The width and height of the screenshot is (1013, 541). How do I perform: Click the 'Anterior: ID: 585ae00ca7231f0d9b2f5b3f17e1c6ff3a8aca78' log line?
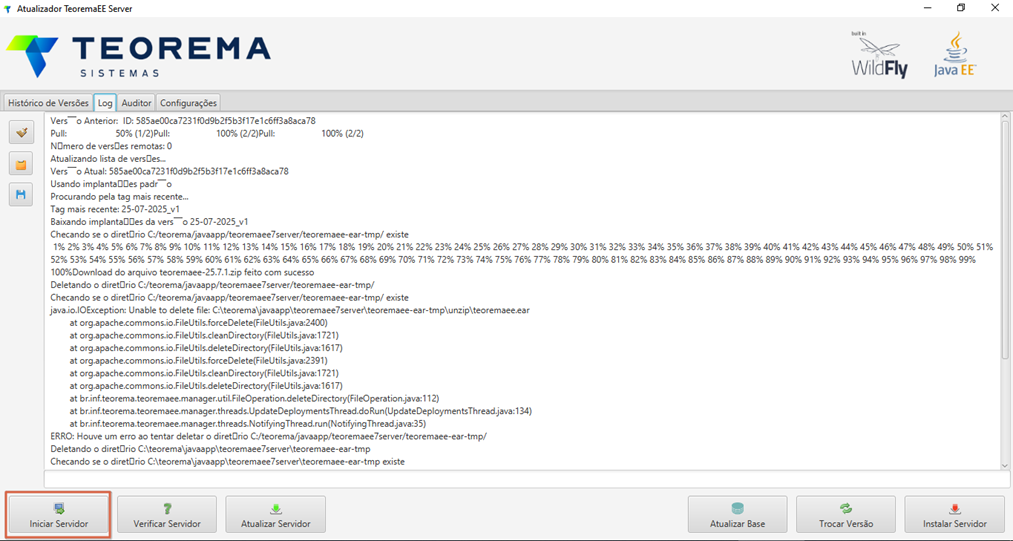click(x=183, y=121)
